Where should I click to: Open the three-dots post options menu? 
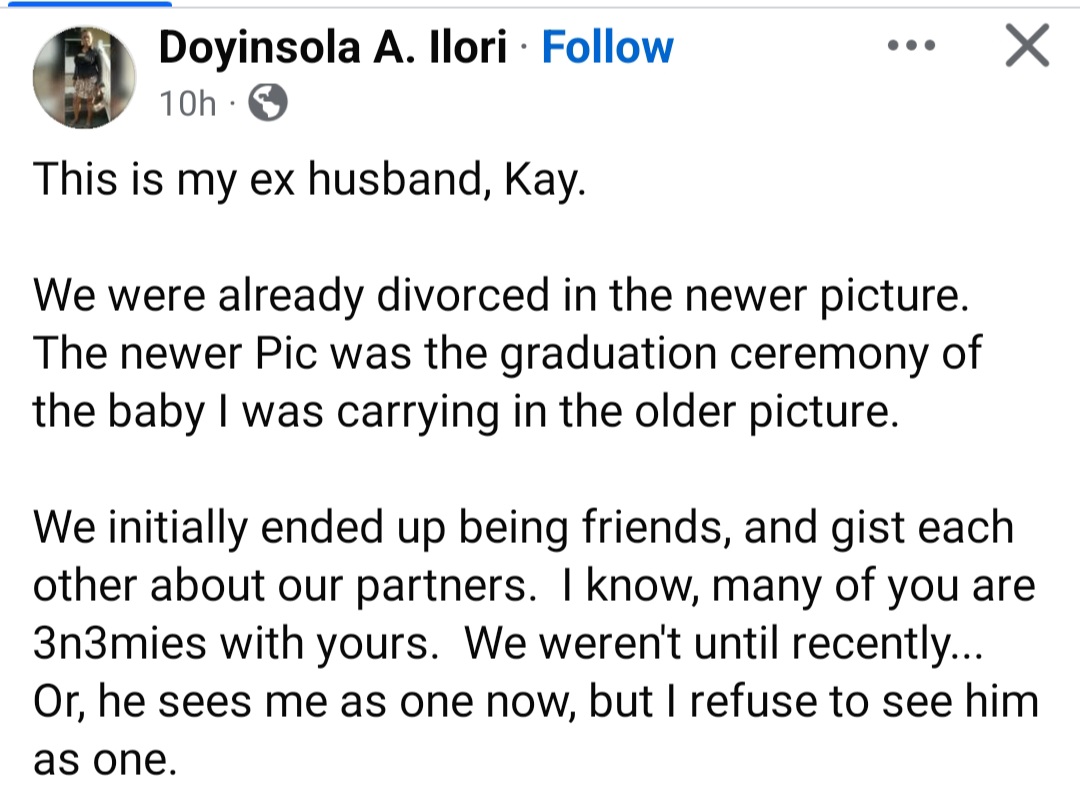click(x=910, y=47)
